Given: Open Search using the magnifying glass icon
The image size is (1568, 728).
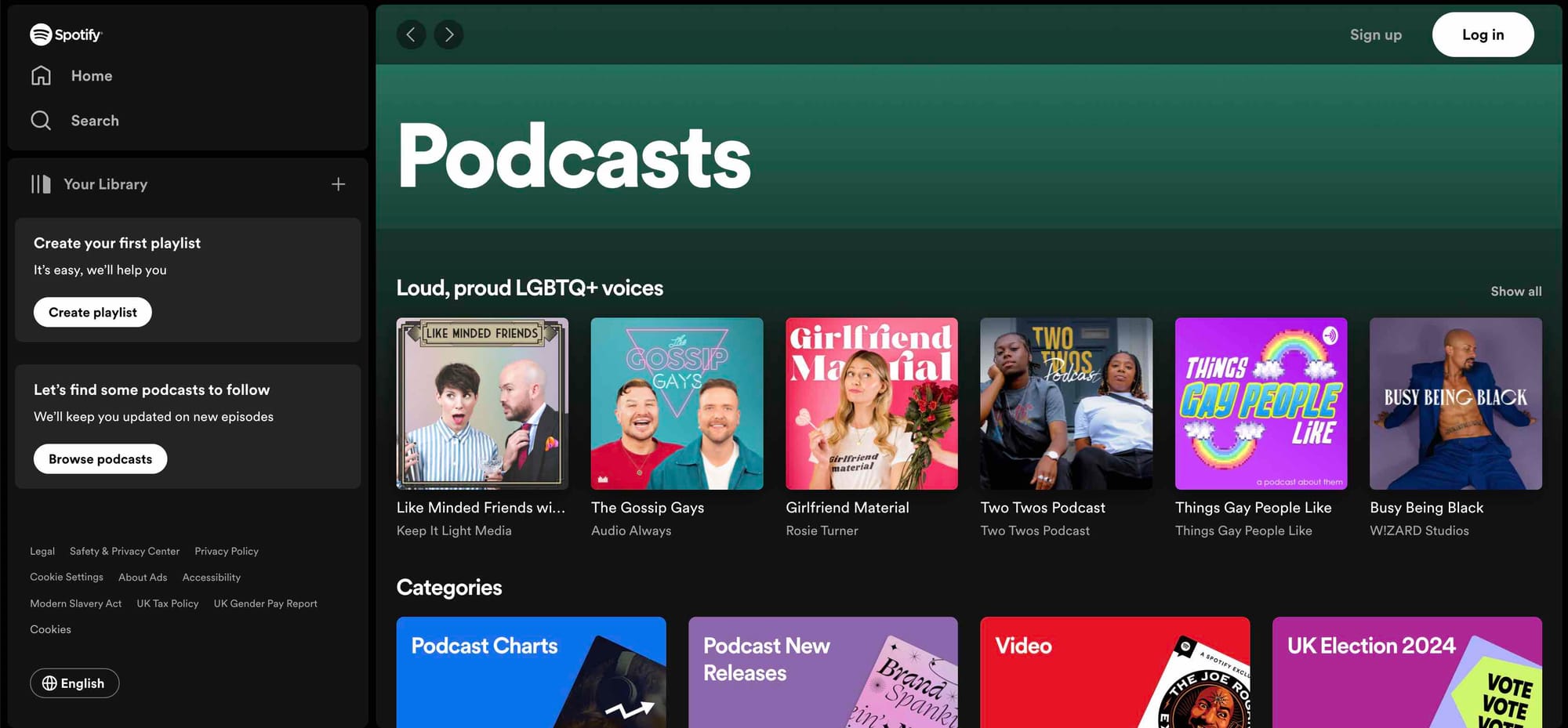Looking at the screenshot, I should (41, 120).
